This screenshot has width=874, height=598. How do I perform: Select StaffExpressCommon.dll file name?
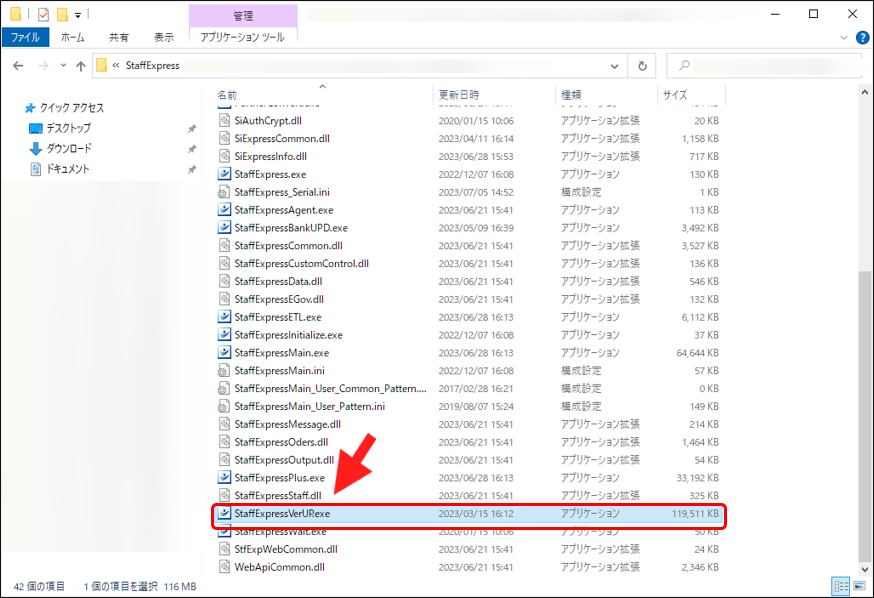288,245
